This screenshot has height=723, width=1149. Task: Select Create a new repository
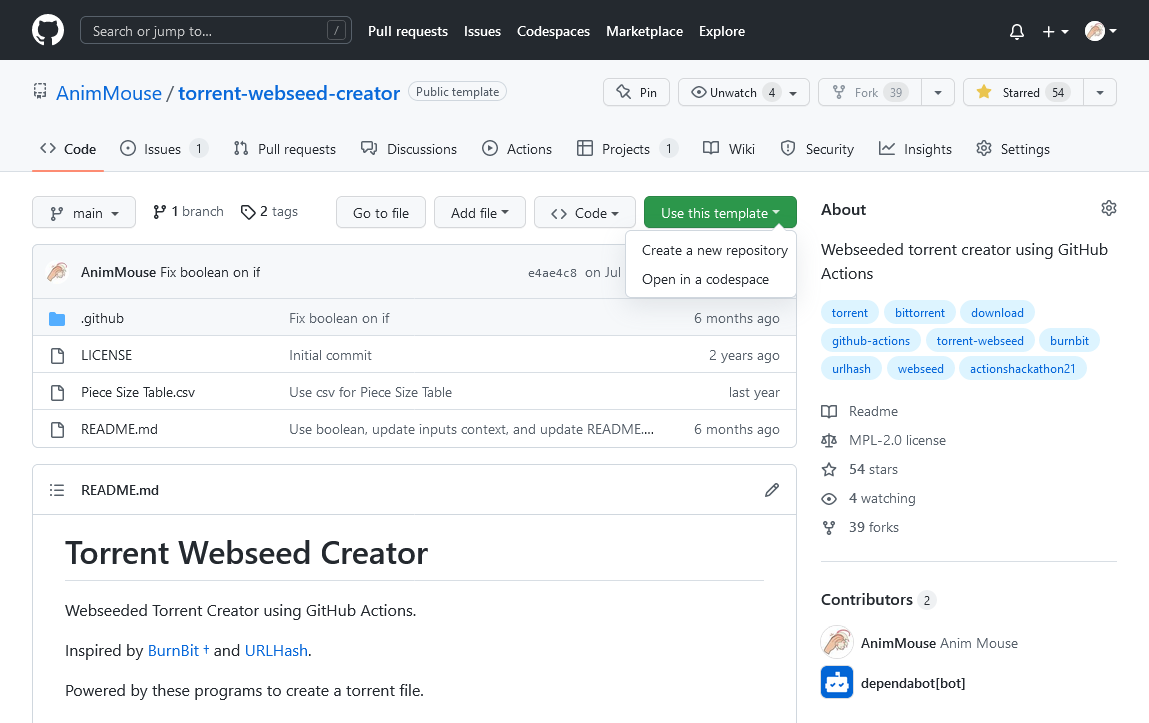pyautogui.click(x=714, y=251)
